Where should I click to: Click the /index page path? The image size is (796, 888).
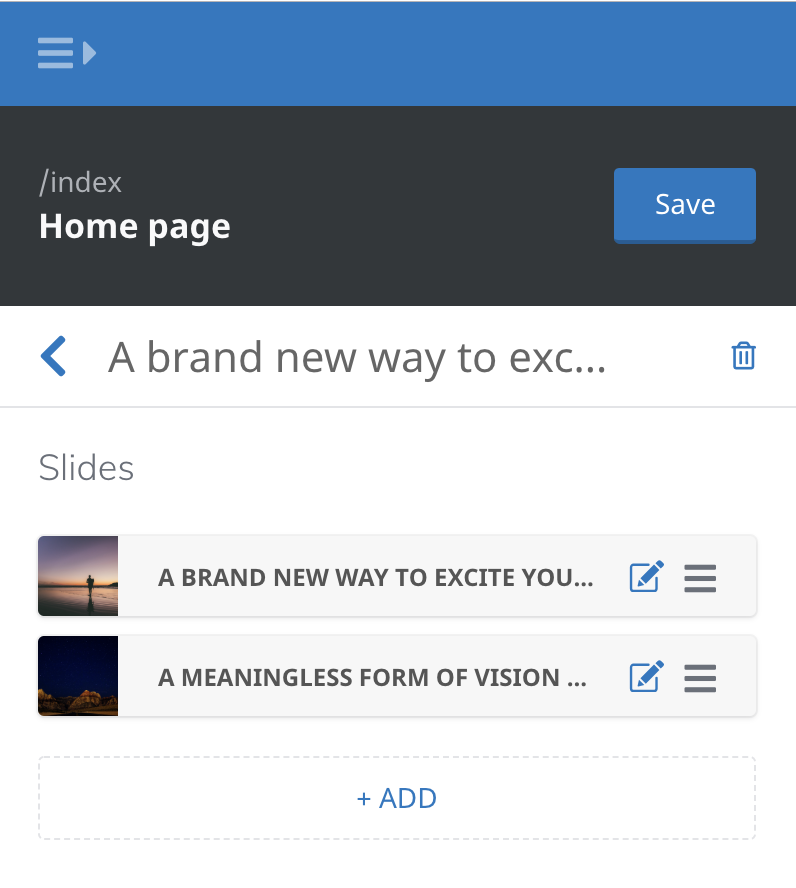pos(80,182)
